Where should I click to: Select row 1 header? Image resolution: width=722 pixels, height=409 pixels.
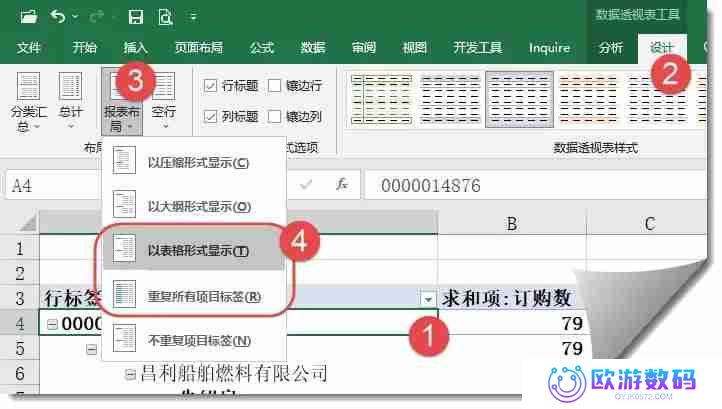20,249
